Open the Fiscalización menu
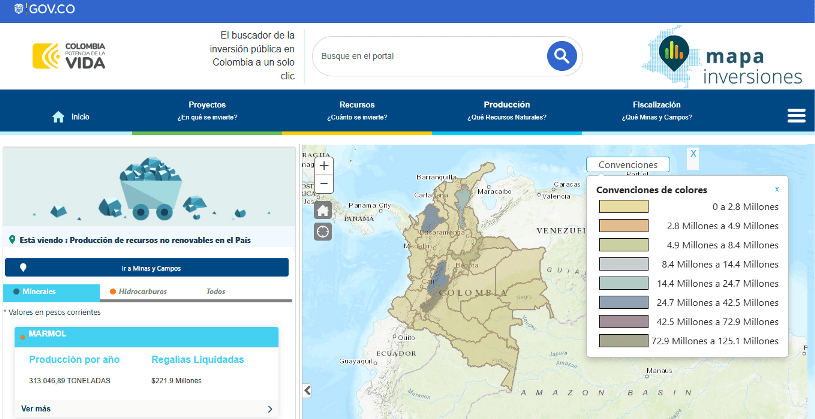This screenshot has width=815, height=419. (656, 110)
